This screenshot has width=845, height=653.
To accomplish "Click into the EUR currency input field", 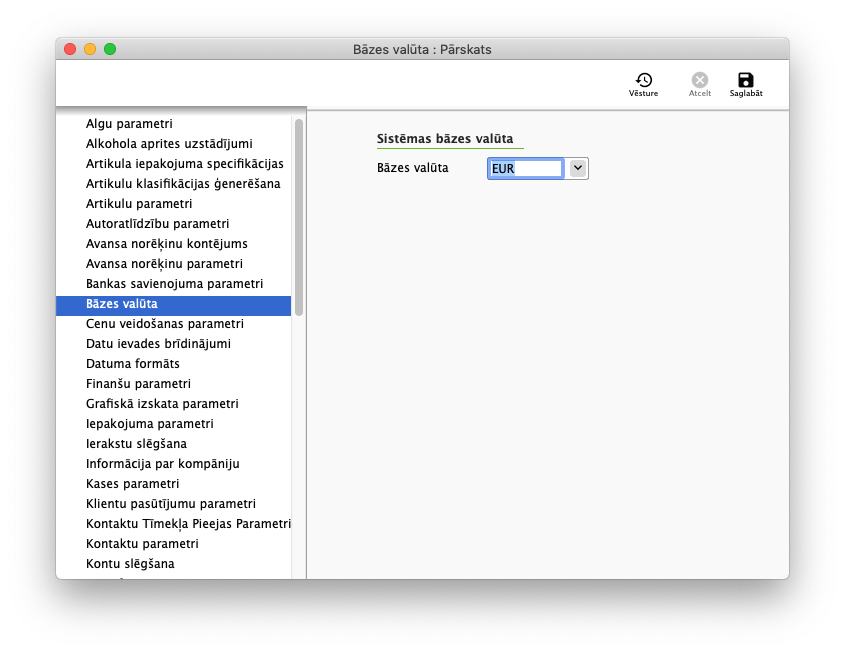I will (525, 169).
